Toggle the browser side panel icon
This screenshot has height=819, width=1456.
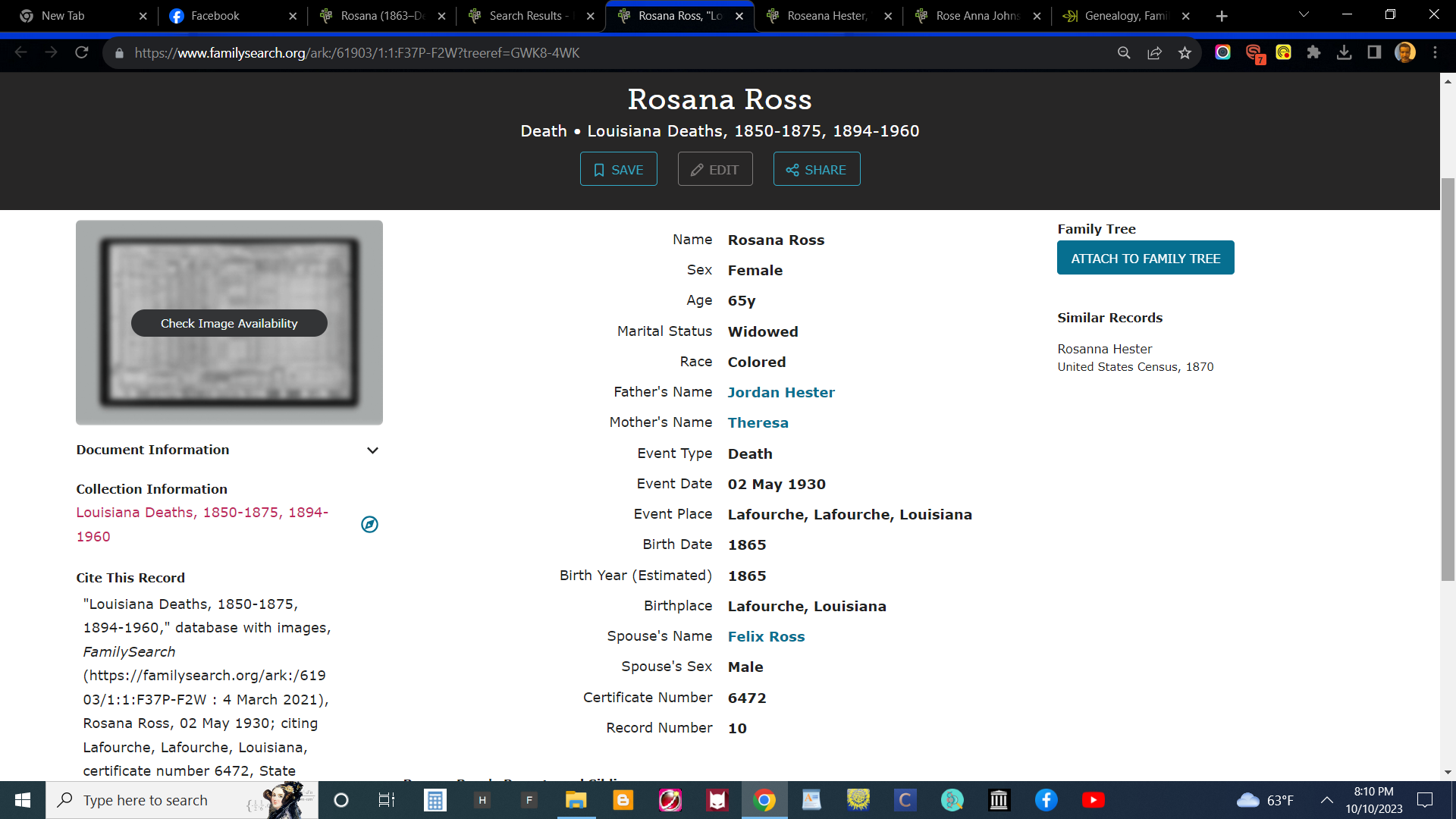1373,52
